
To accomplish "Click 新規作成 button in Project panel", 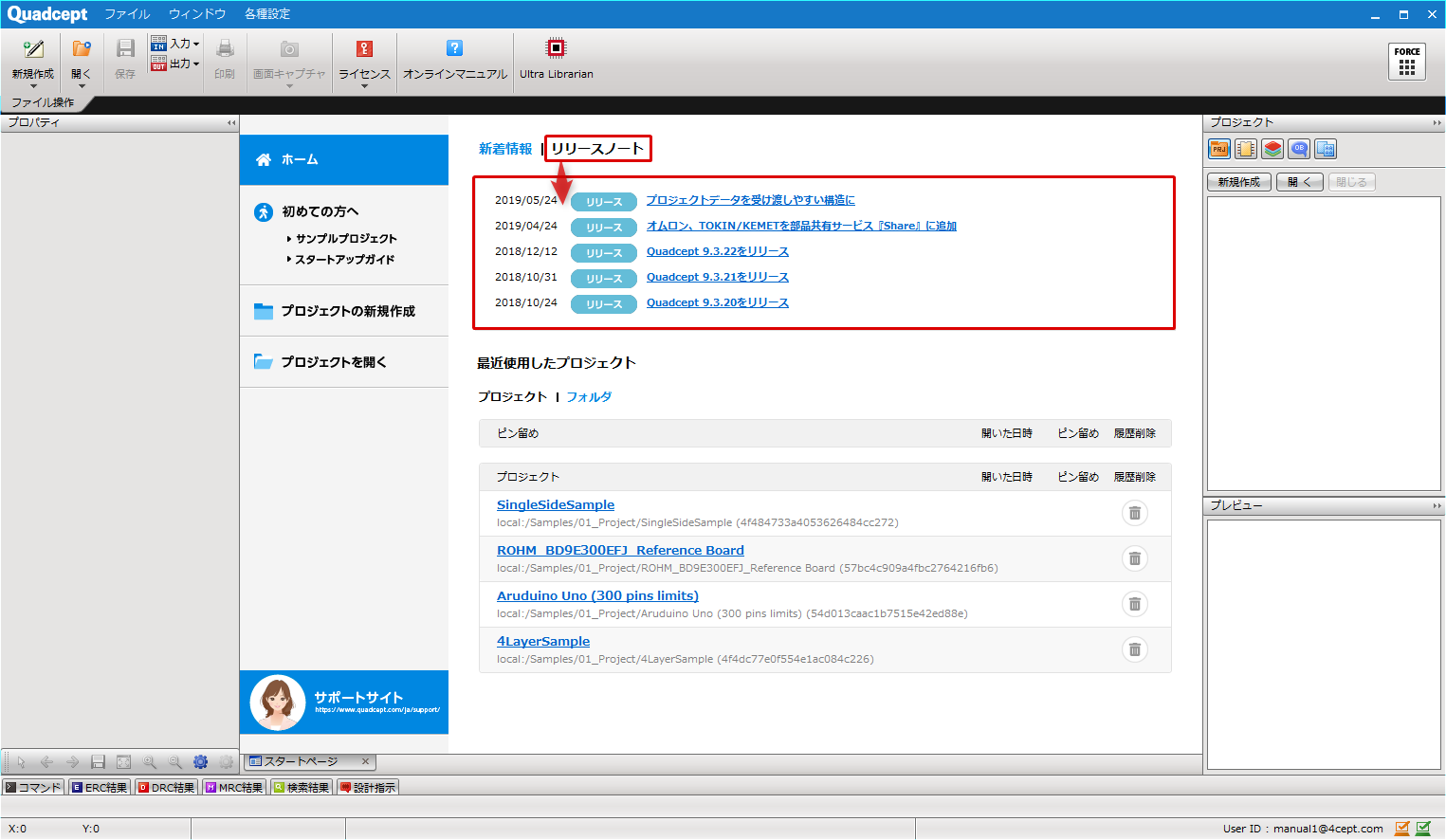I will point(1238,182).
